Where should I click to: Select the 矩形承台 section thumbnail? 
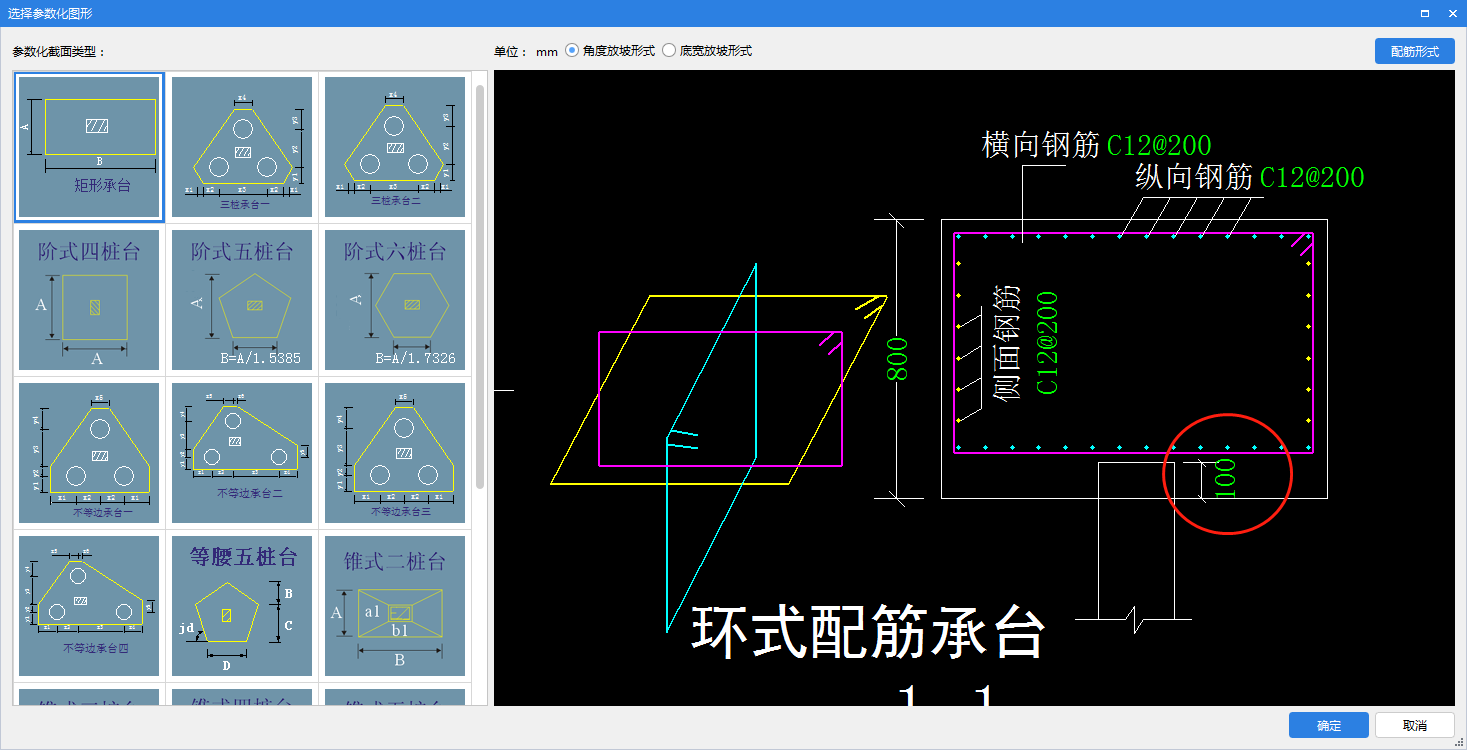click(89, 147)
